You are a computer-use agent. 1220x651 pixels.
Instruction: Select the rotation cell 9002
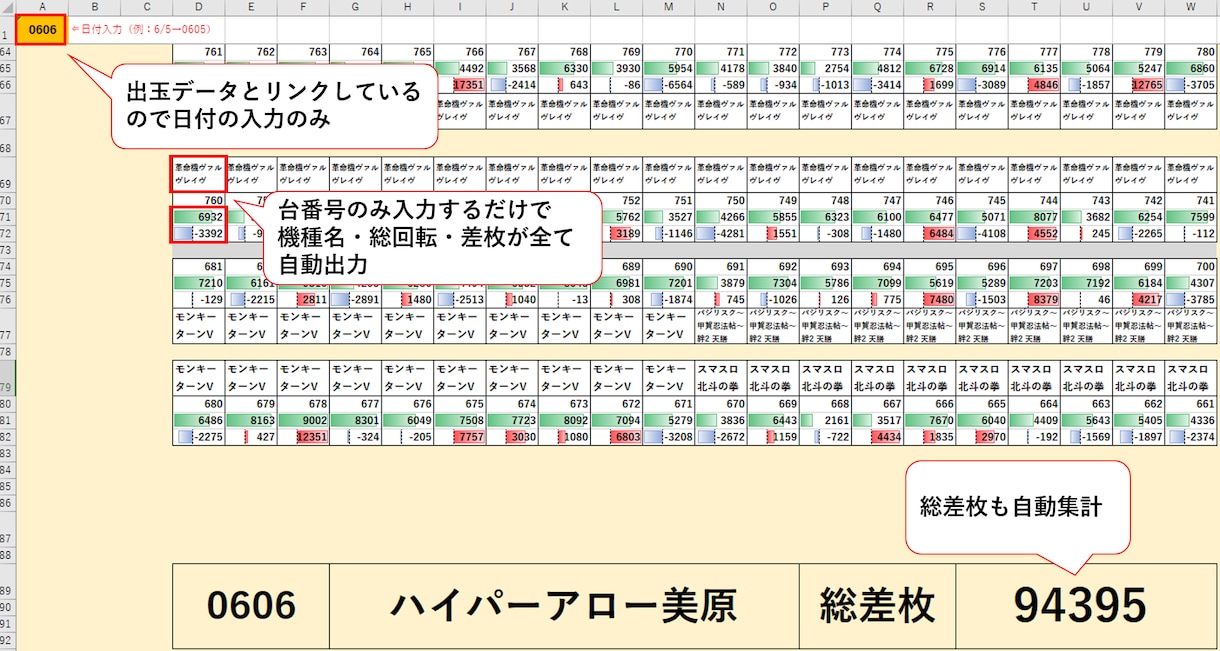303,421
